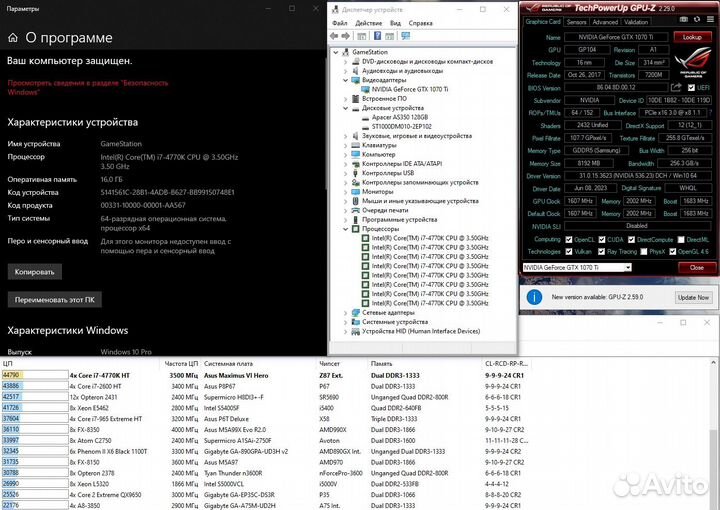The width and height of the screenshot is (720, 510).
Task: Click the Driver Version field in GPU-Z
Action: (637, 175)
